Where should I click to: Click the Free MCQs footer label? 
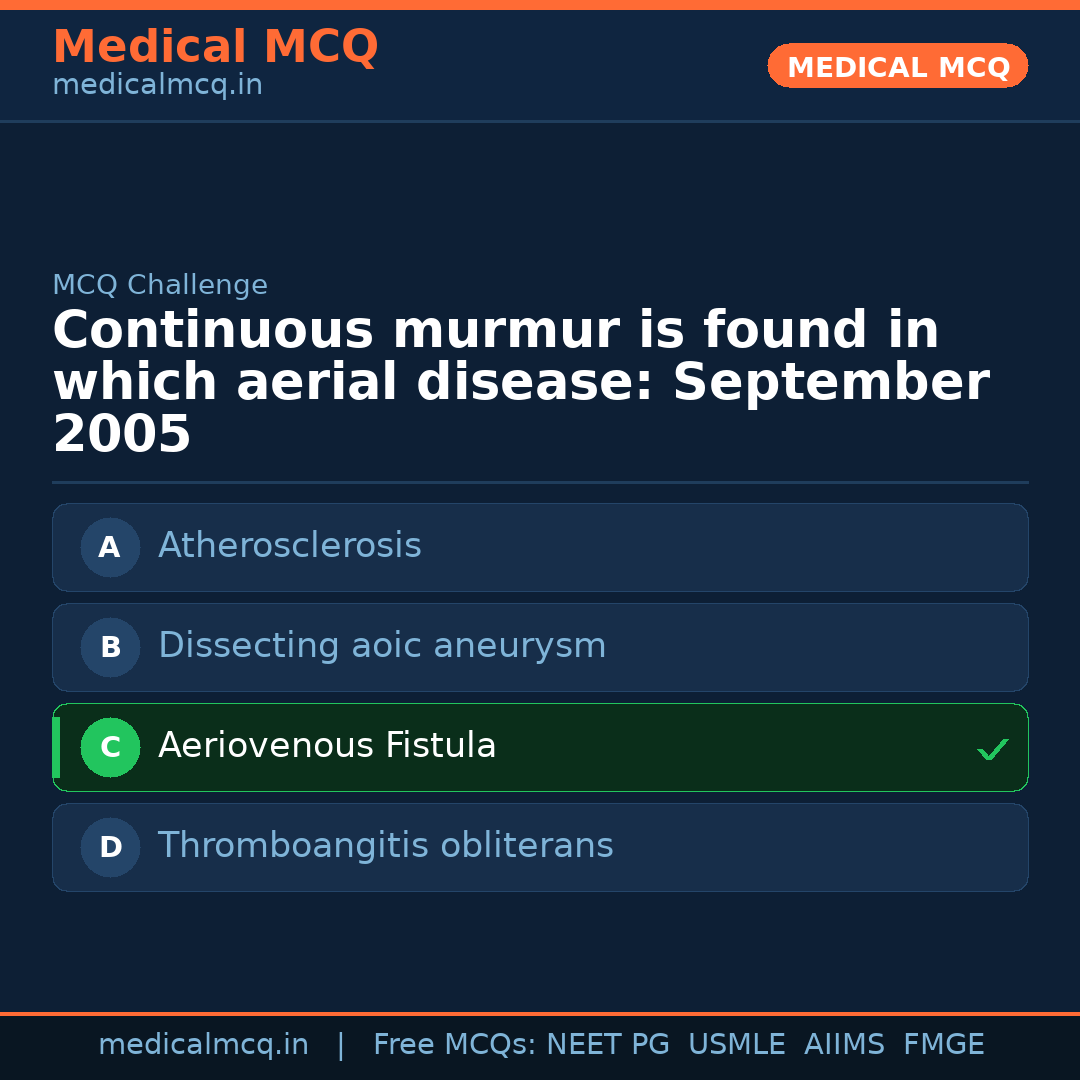(x=454, y=1045)
